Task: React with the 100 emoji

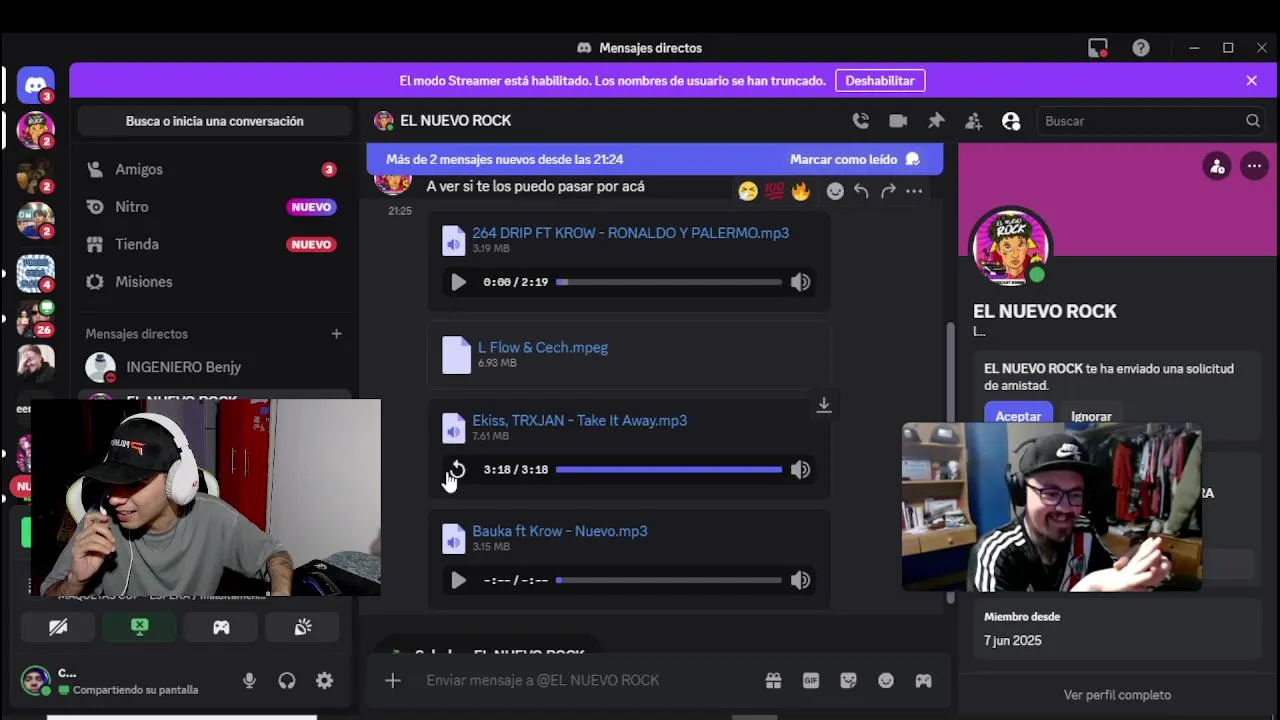Action: pos(774,191)
